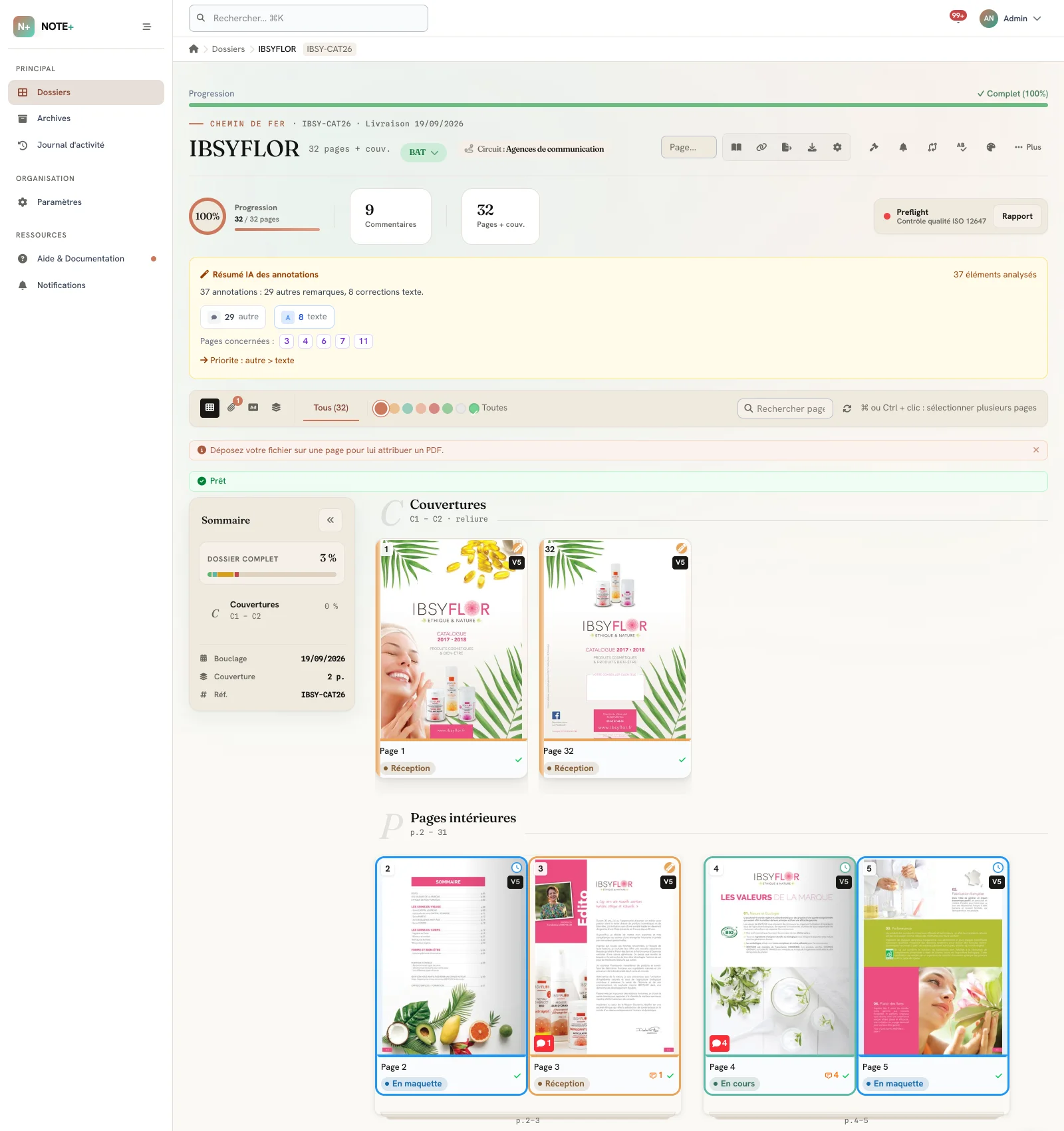Viewport: 1064px width, 1131px height.
Task: Click the gavel validation icon
Action: tap(874, 147)
